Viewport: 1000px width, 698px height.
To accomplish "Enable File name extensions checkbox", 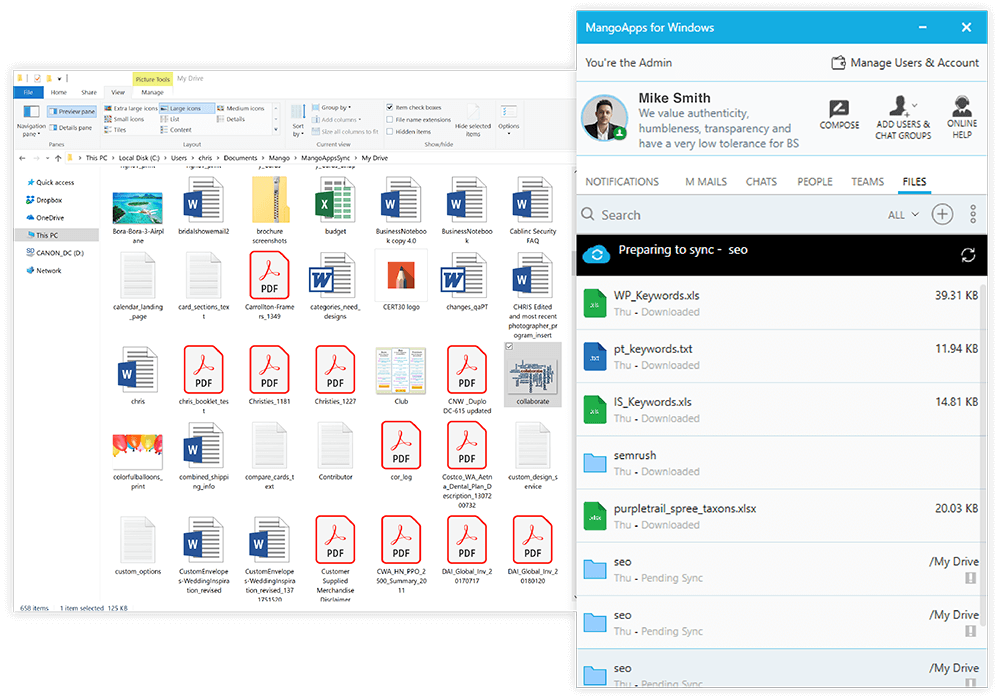I will point(390,119).
